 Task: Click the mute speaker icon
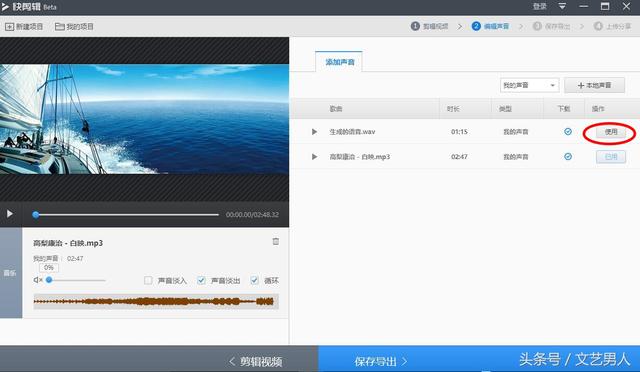tap(38, 280)
